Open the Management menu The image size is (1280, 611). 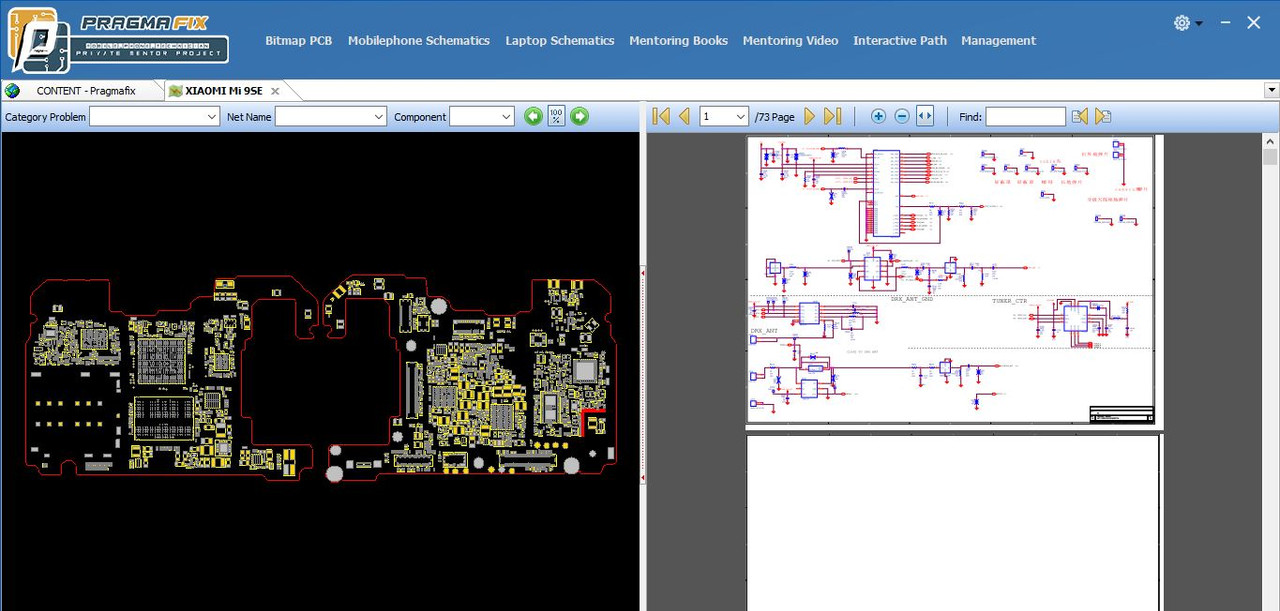(998, 41)
